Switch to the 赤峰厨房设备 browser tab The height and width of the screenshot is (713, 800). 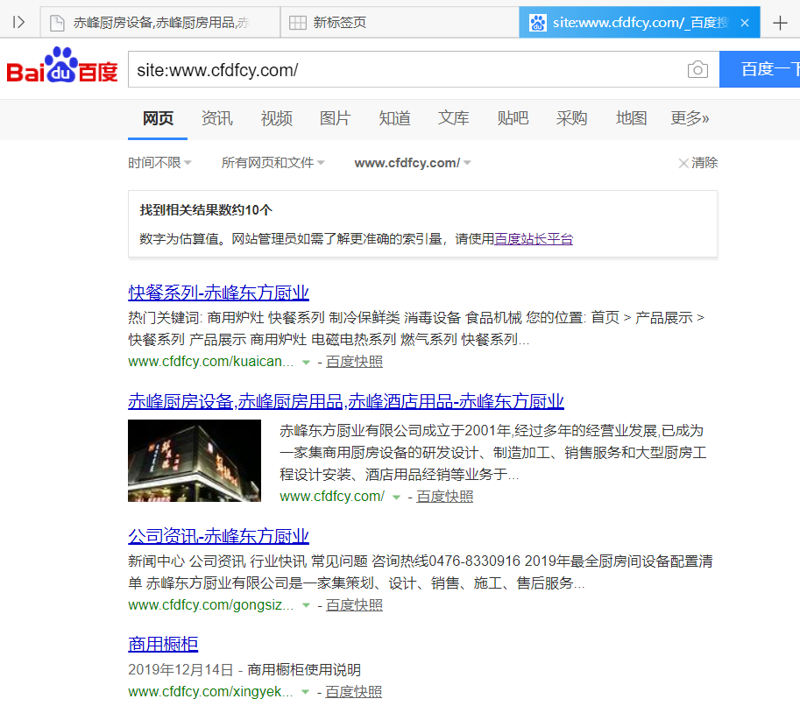(x=160, y=22)
